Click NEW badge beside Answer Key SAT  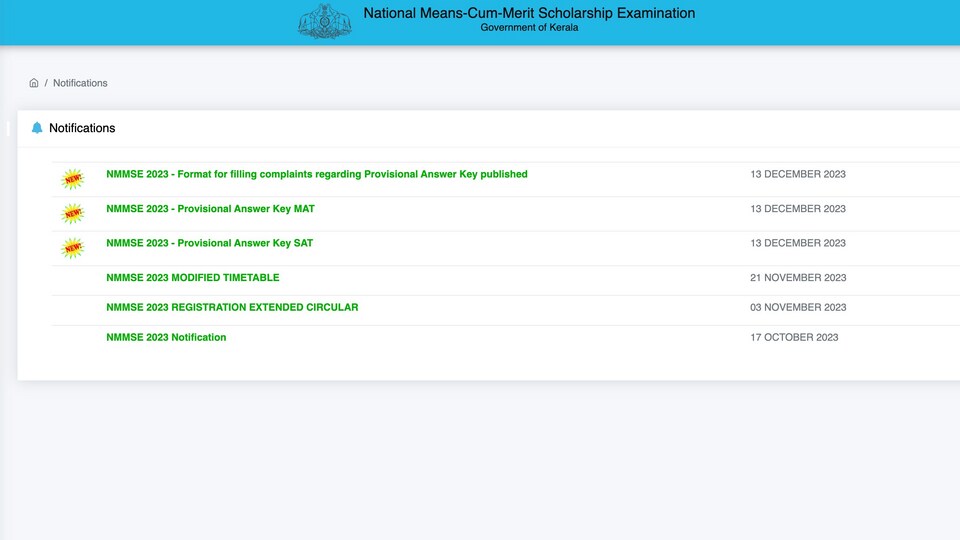(73, 247)
